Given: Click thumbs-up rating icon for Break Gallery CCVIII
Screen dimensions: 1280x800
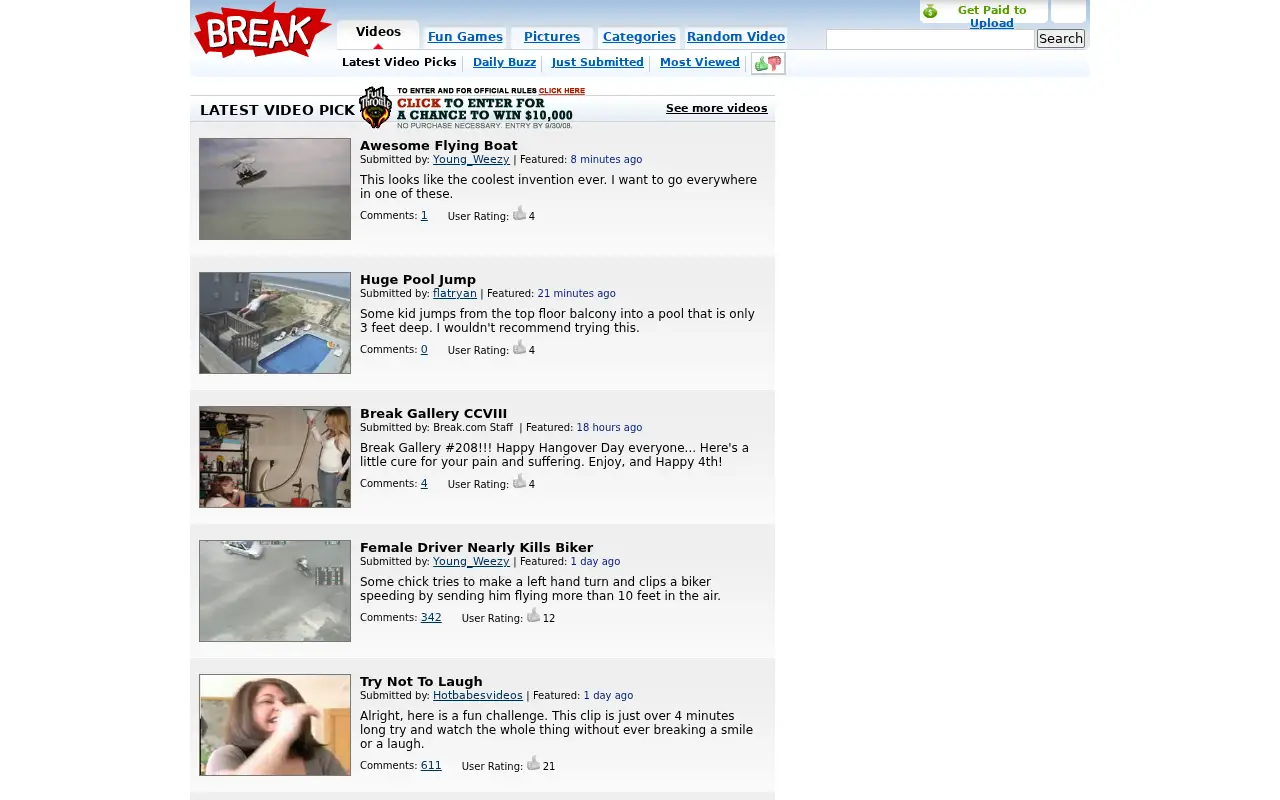Looking at the screenshot, I should (x=519, y=481).
